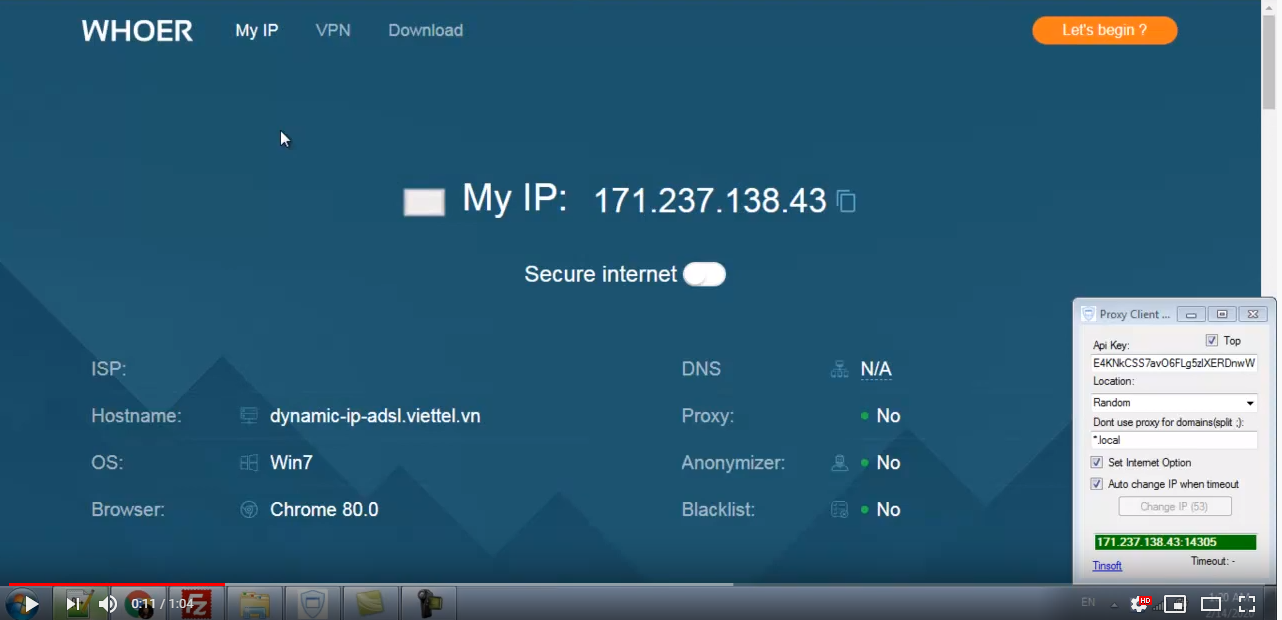
Task: Mute the video volume speaker icon
Action: coord(108,604)
